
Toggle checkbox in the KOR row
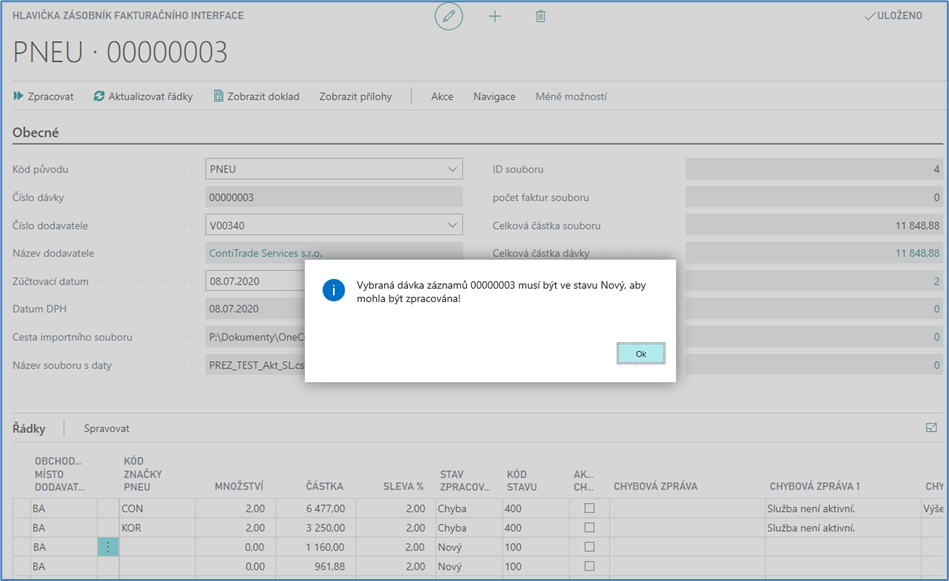click(589, 527)
